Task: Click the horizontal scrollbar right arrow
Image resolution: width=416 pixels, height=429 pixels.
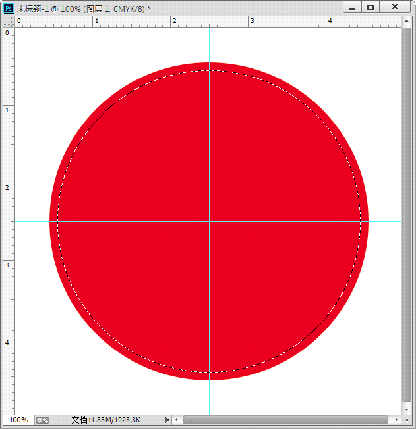Action: pyautogui.click(x=397, y=420)
